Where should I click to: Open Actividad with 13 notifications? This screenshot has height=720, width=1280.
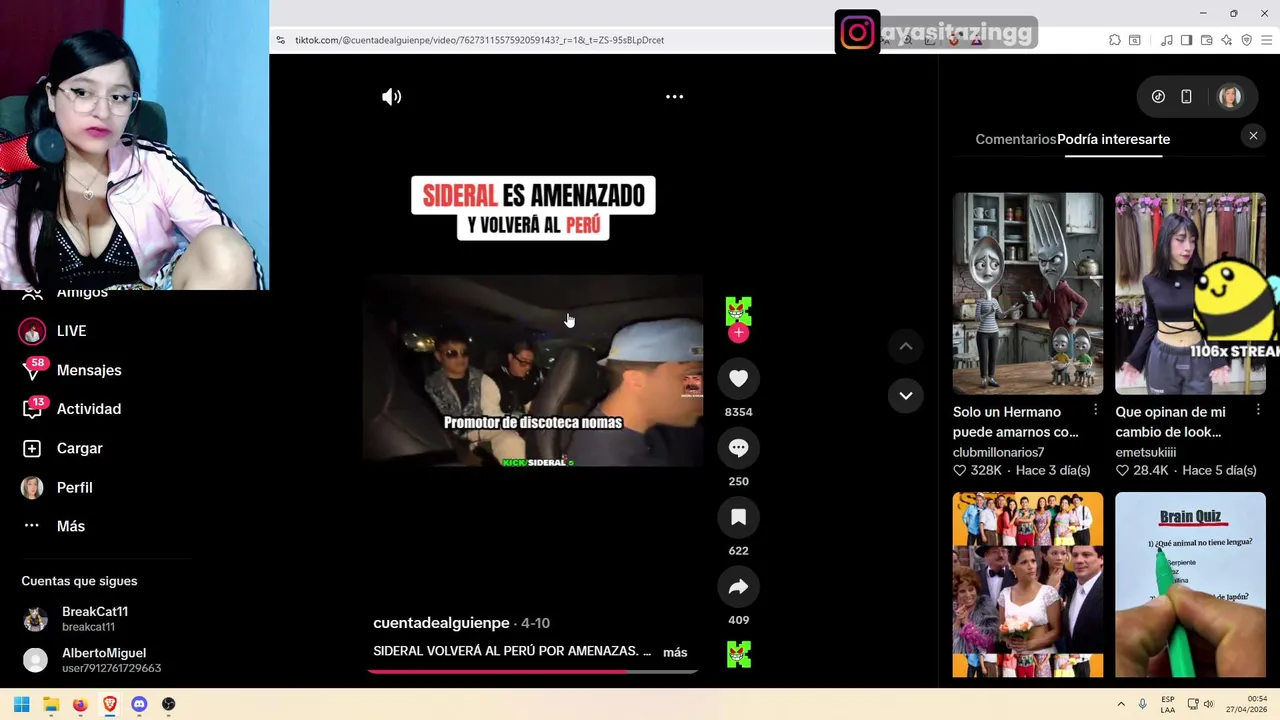[89, 409]
